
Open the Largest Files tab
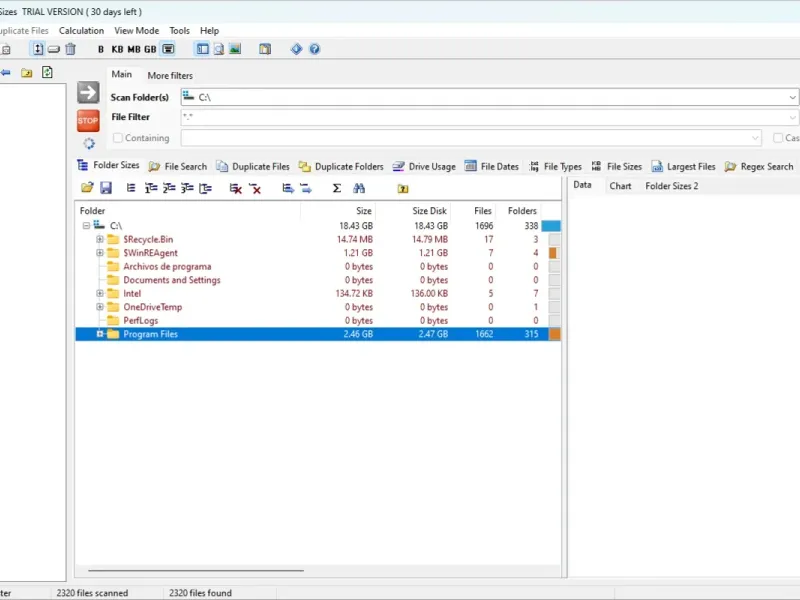(684, 166)
